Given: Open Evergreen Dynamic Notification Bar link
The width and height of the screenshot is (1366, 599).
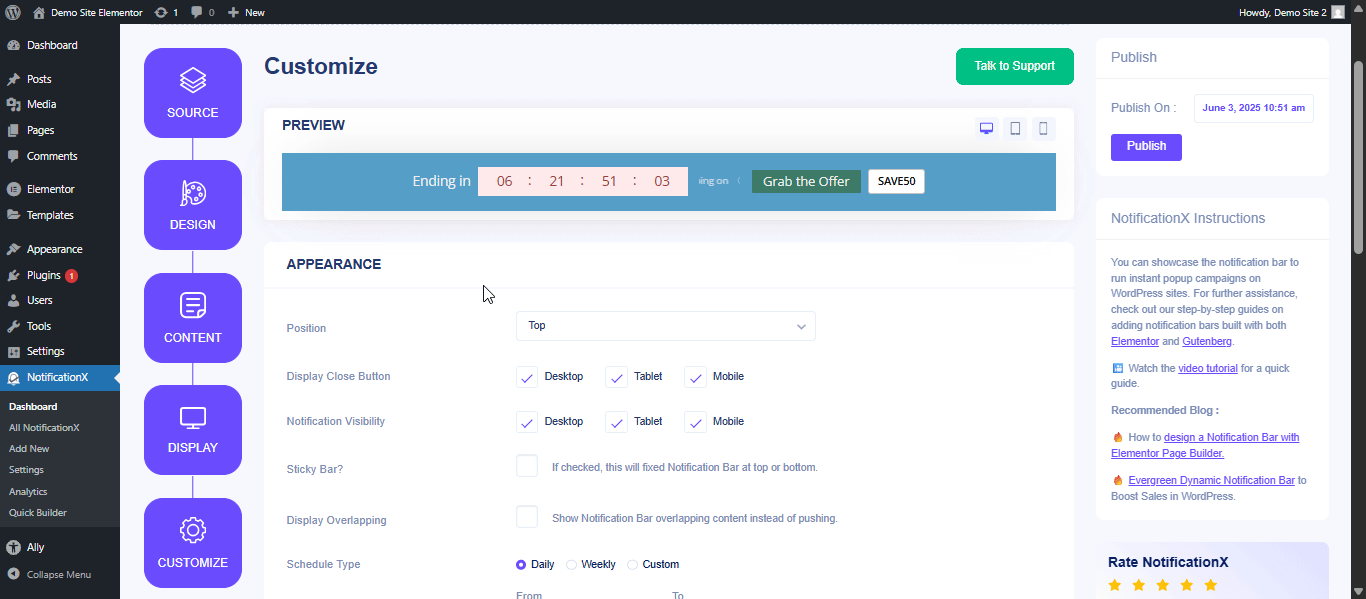Looking at the screenshot, I should point(1211,480).
